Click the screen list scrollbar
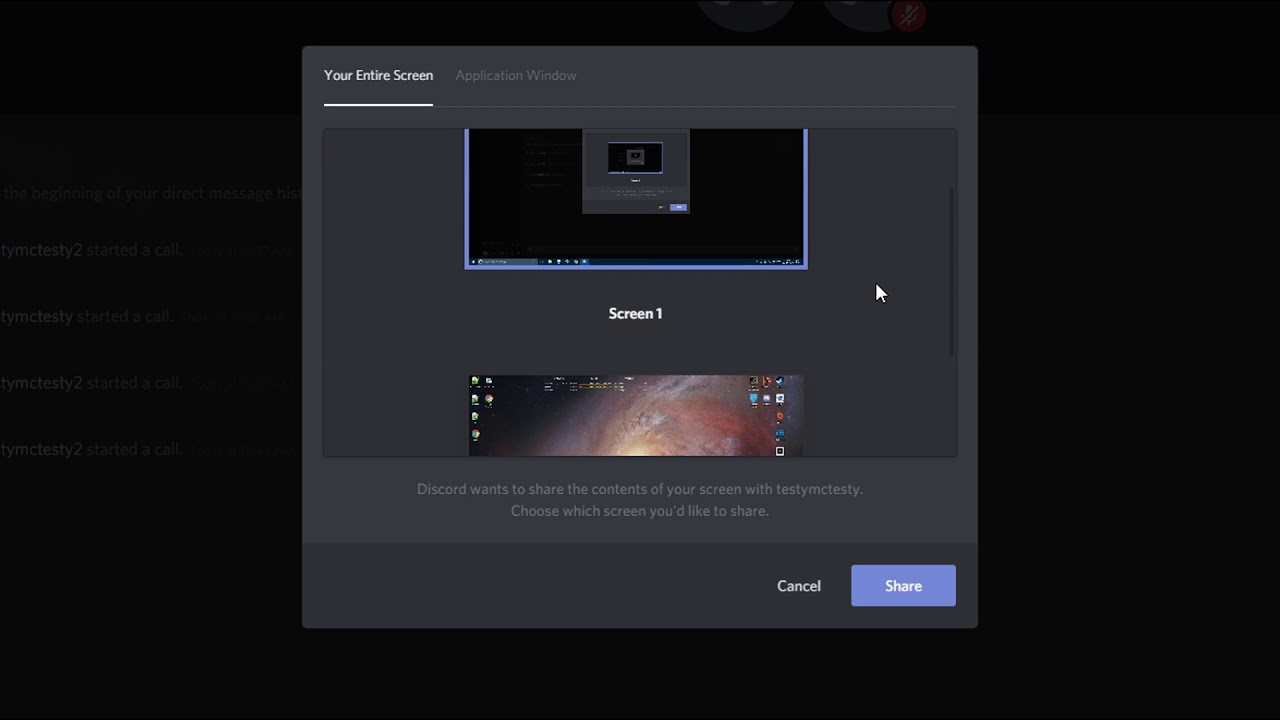The width and height of the screenshot is (1280, 720). [x=951, y=271]
